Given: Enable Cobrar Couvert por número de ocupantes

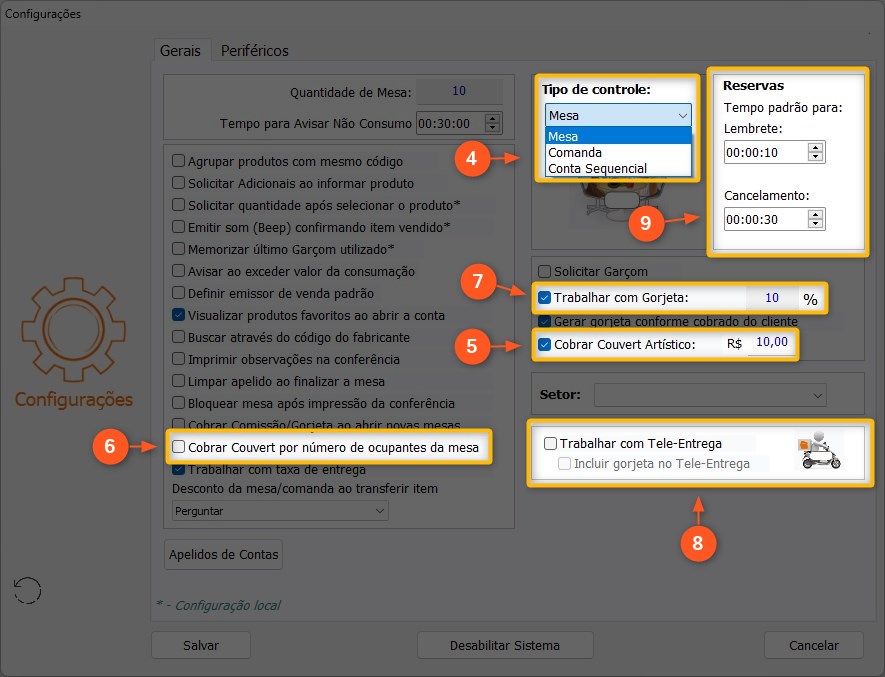Looking at the screenshot, I should [179, 447].
